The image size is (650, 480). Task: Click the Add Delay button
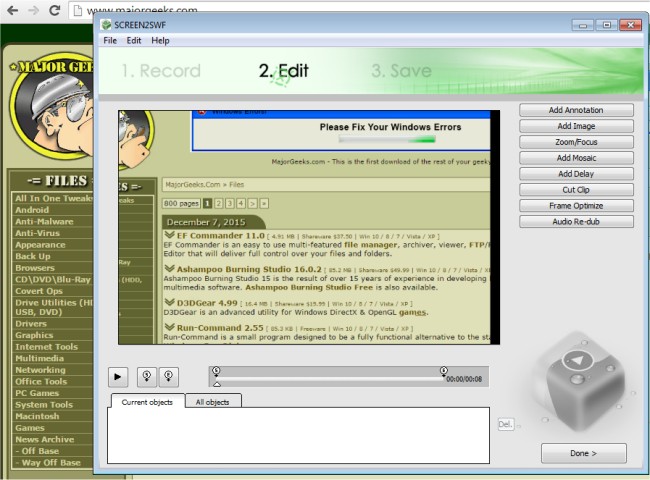pyautogui.click(x=576, y=174)
